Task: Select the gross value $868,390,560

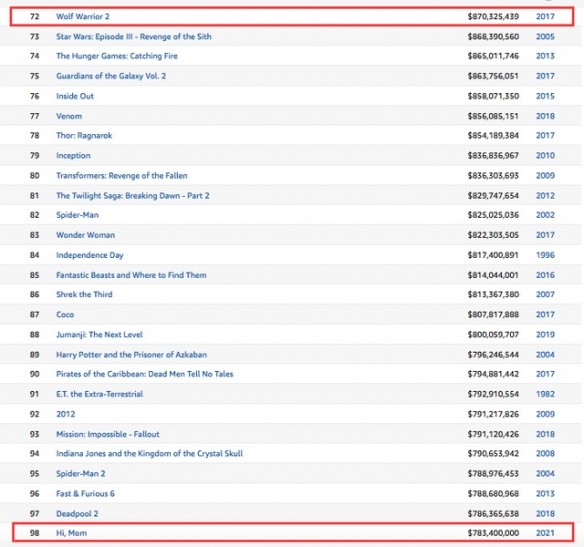Action: coord(493,36)
